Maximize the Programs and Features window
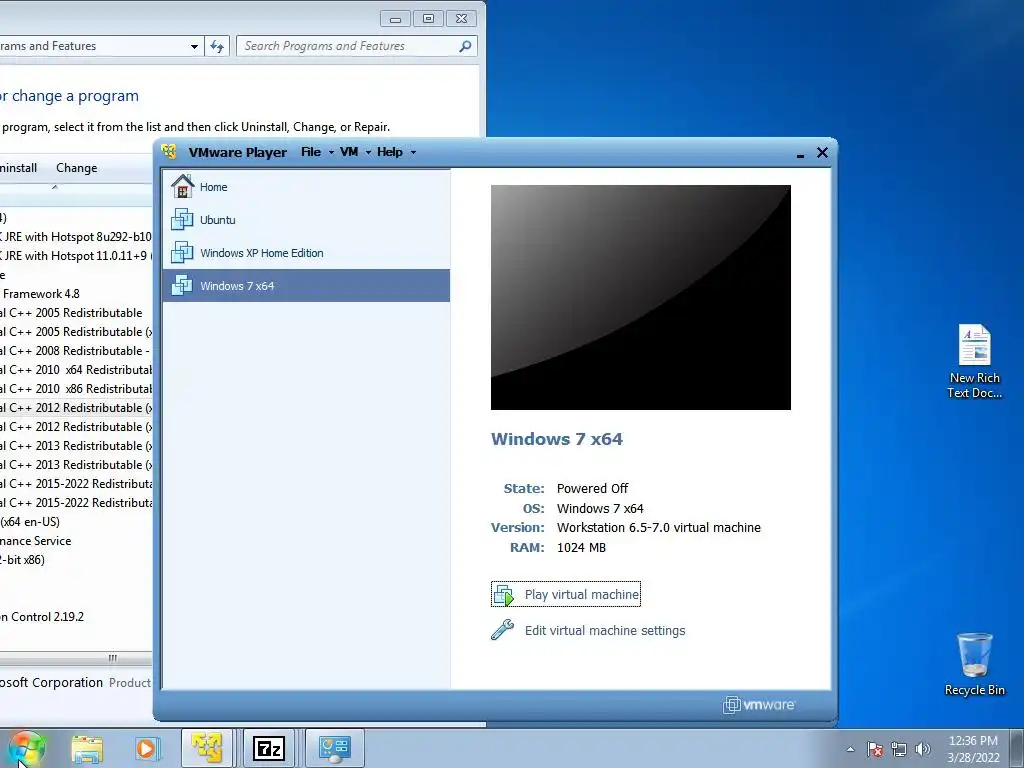 (428, 18)
